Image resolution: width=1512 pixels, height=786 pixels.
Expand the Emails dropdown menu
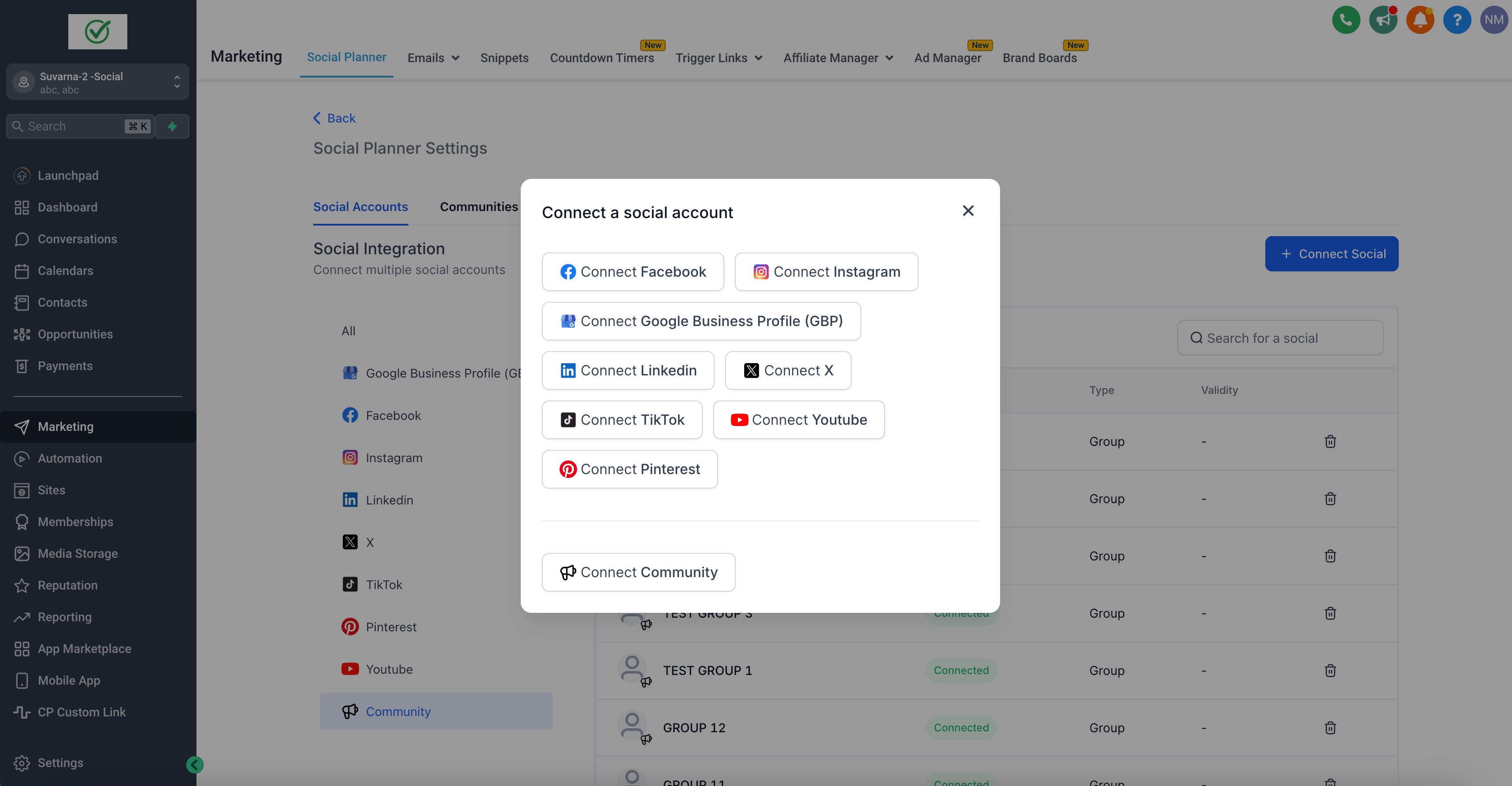tap(433, 58)
